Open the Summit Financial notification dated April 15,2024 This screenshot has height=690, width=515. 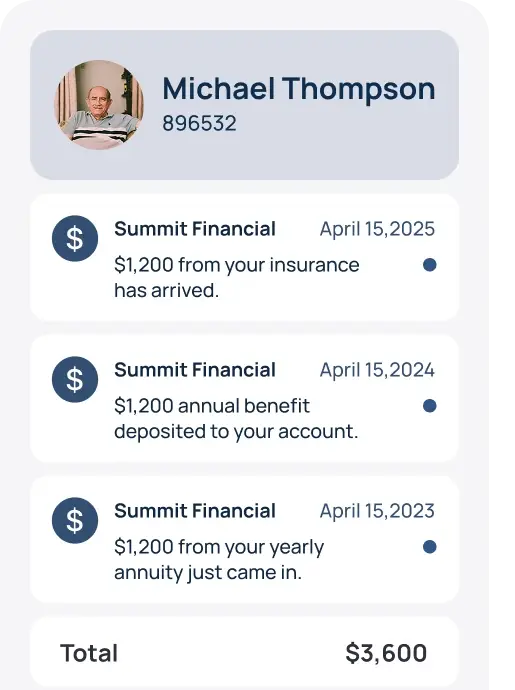coord(244,399)
